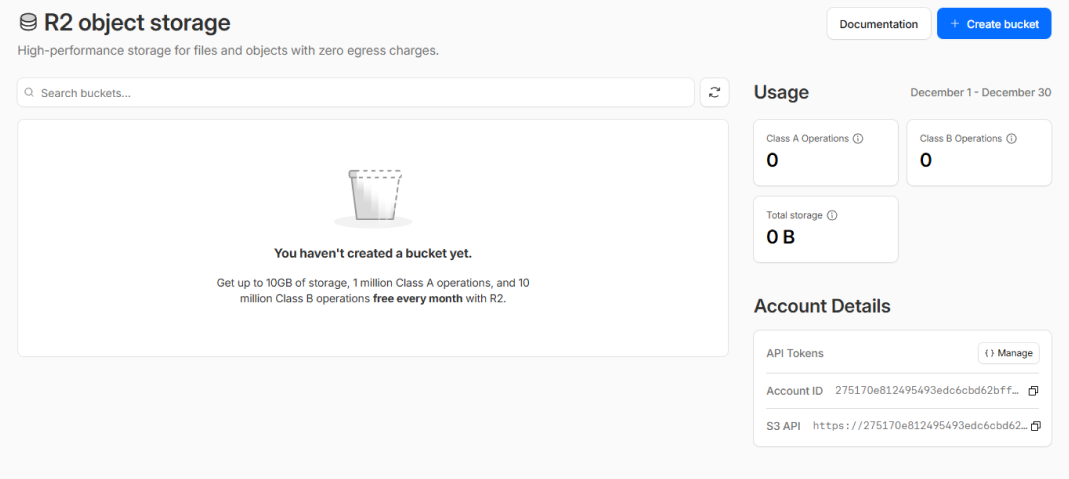The image size is (1069, 479).
Task: Show Total storage info tooltip
Action: [832, 215]
